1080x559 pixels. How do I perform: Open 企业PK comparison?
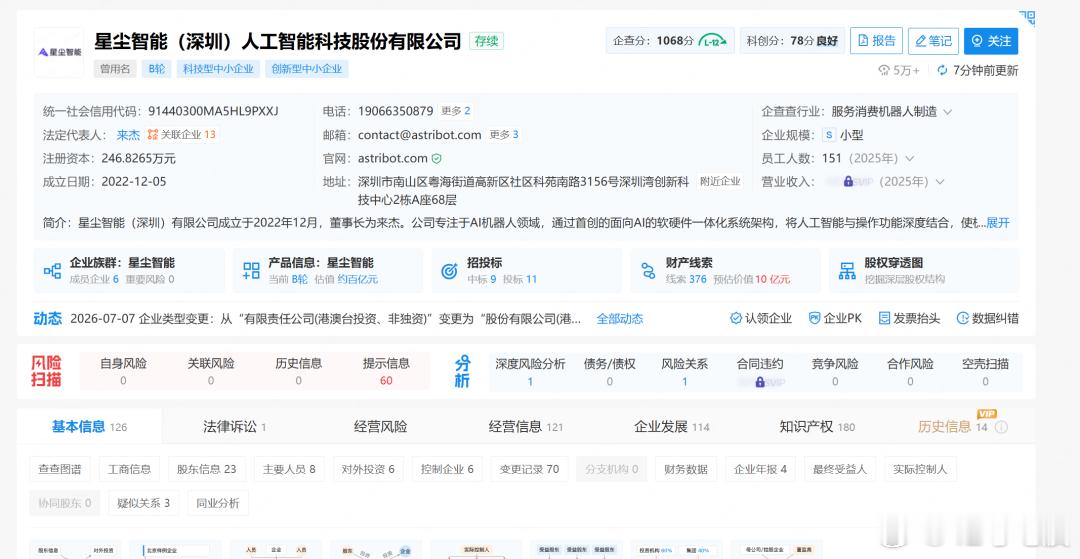[x=835, y=318]
